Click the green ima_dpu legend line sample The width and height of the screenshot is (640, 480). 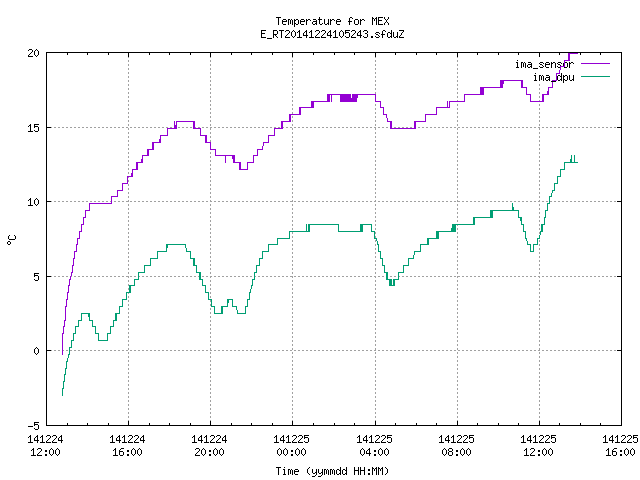[595, 77]
